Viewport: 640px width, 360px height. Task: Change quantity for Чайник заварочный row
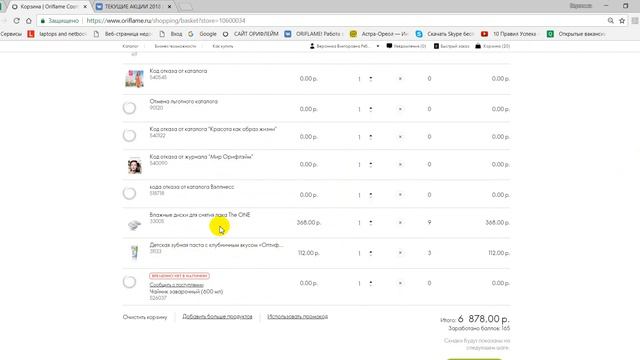[371, 283]
